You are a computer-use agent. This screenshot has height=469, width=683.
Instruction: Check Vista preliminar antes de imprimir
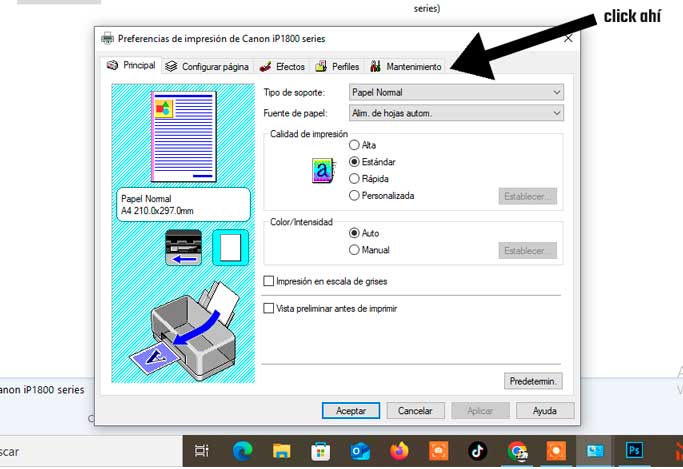click(268, 309)
